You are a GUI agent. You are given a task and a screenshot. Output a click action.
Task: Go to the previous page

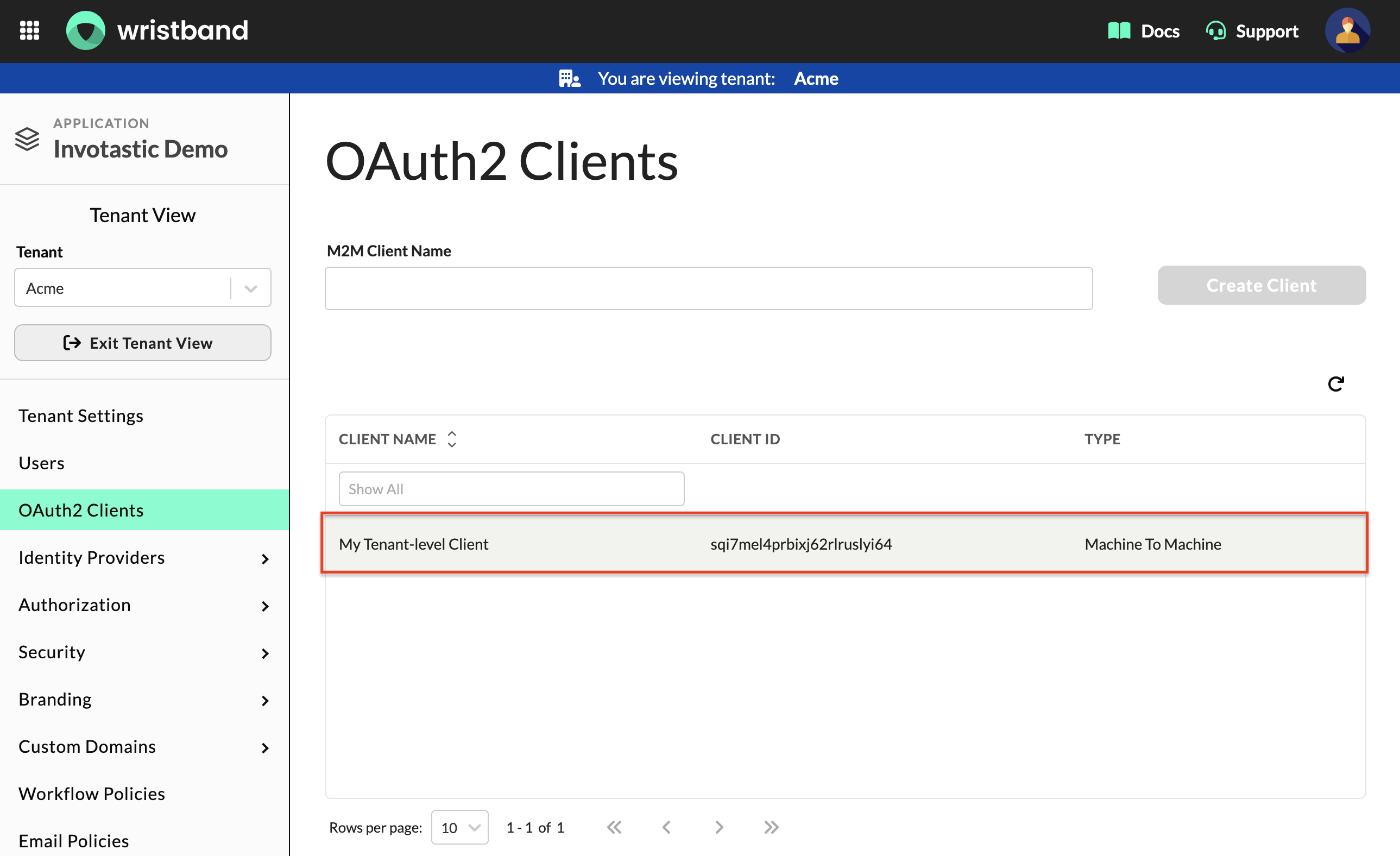[x=666, y=827]
